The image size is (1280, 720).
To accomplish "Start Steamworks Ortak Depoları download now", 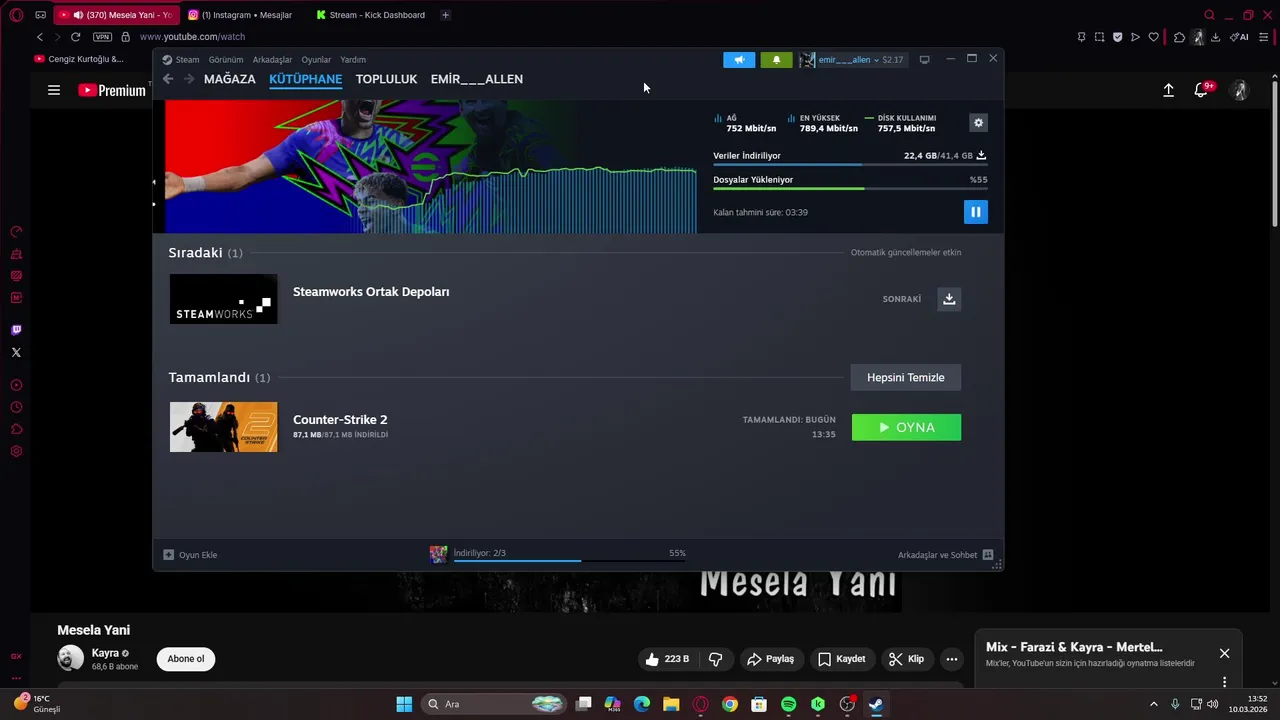I will 949,299.
